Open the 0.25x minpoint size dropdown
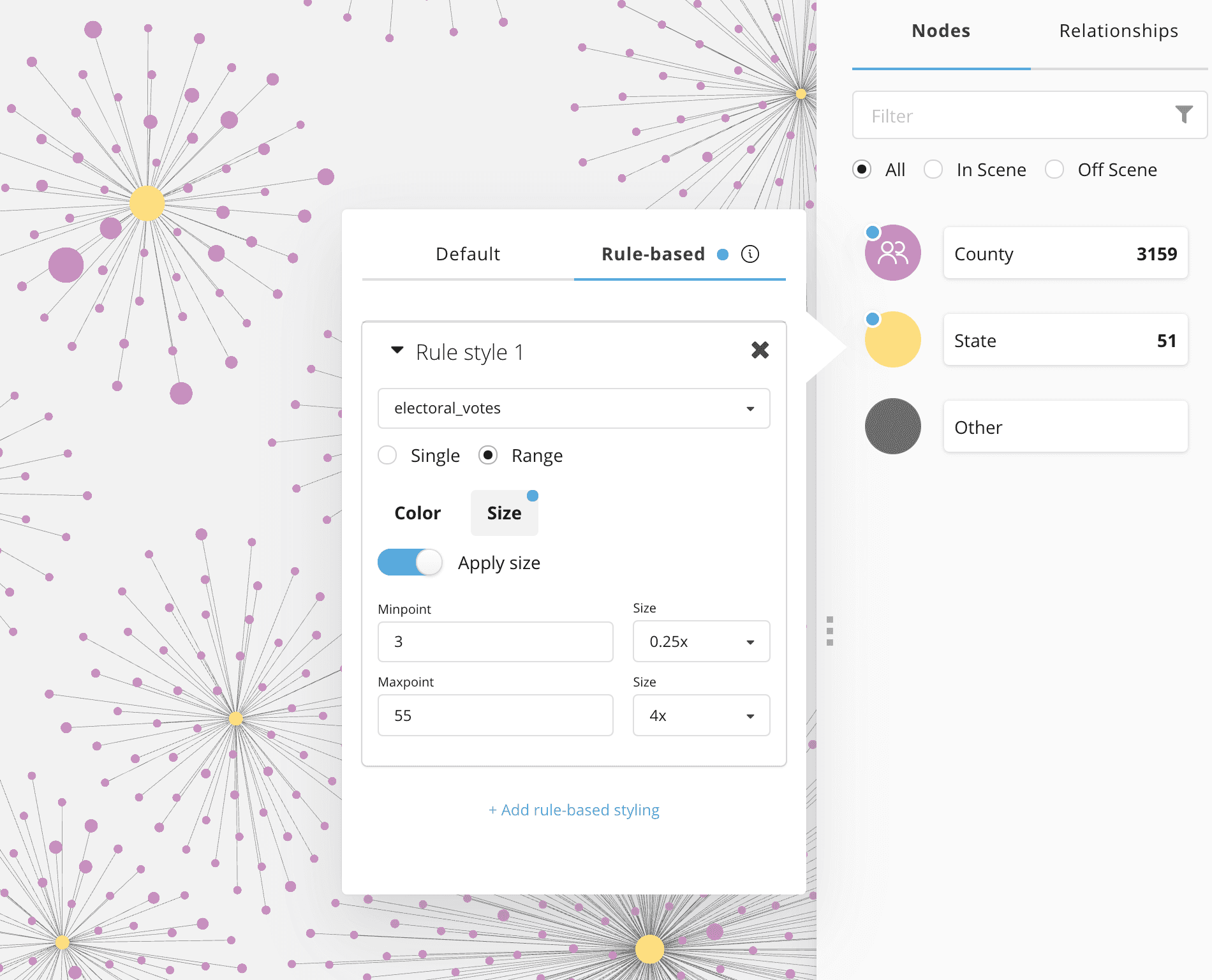The width and height of the screenshot is (1212, 980). pyautogui.click(x=700, y=641)
